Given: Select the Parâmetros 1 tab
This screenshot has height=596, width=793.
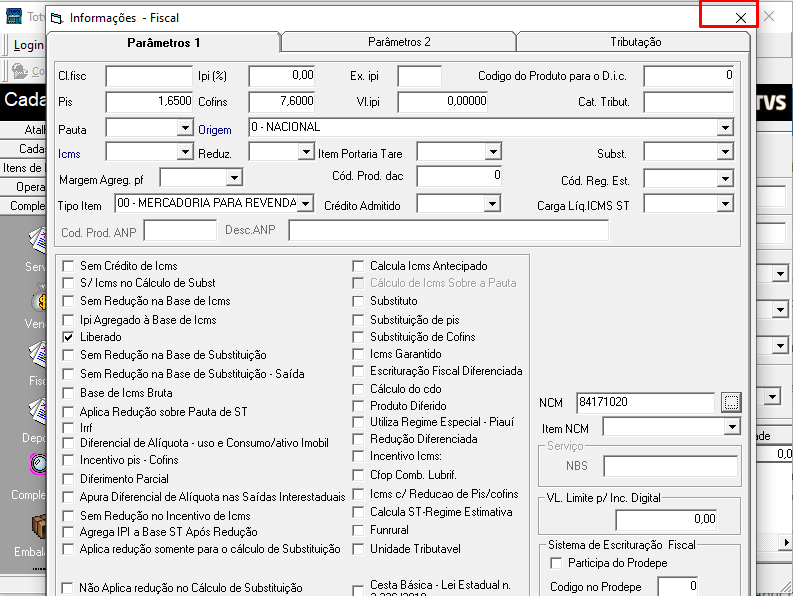Looking at the screenshot, I should (163, 43).
